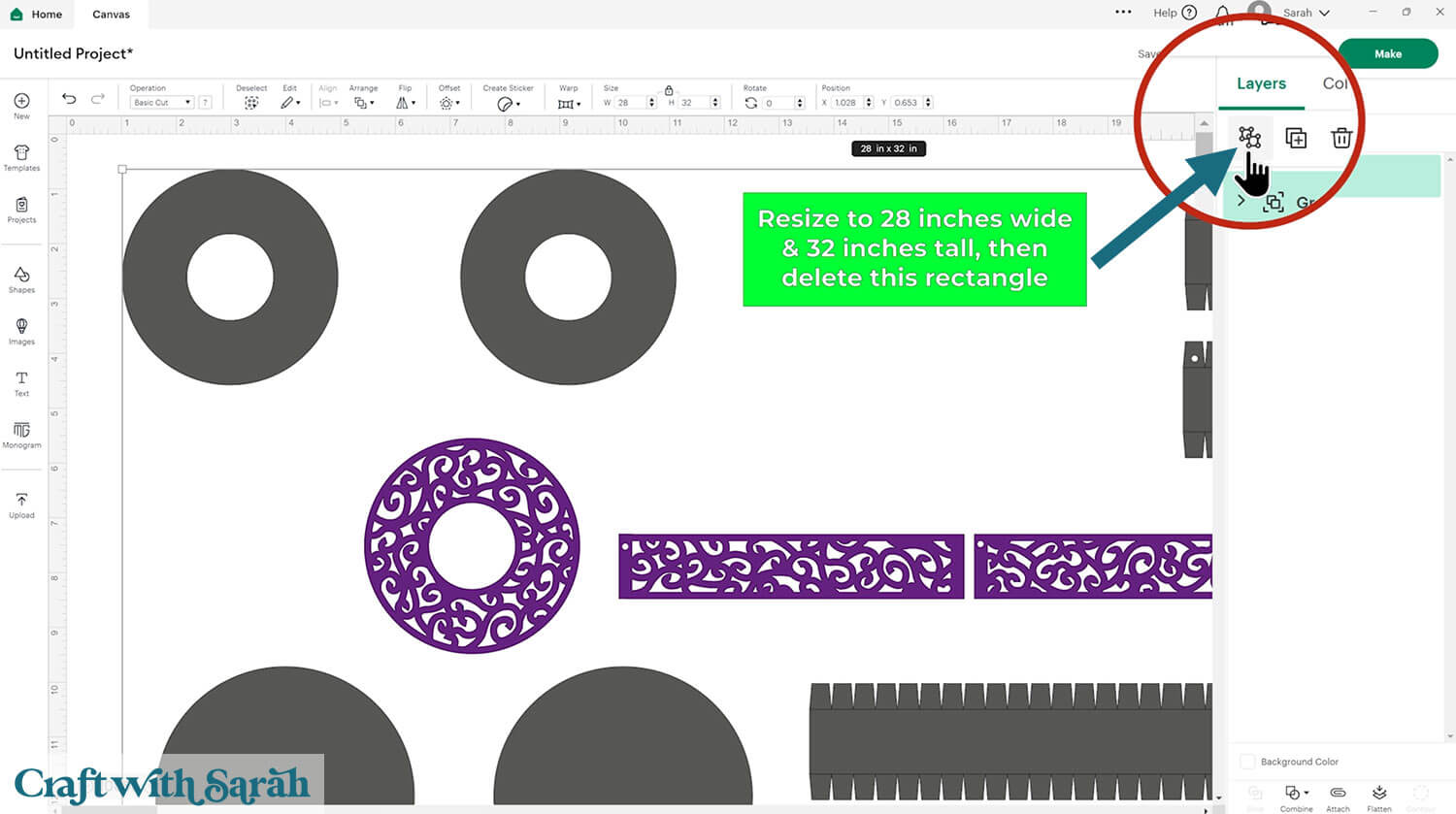Click the Duplicate layer icon

point(1296,138)
